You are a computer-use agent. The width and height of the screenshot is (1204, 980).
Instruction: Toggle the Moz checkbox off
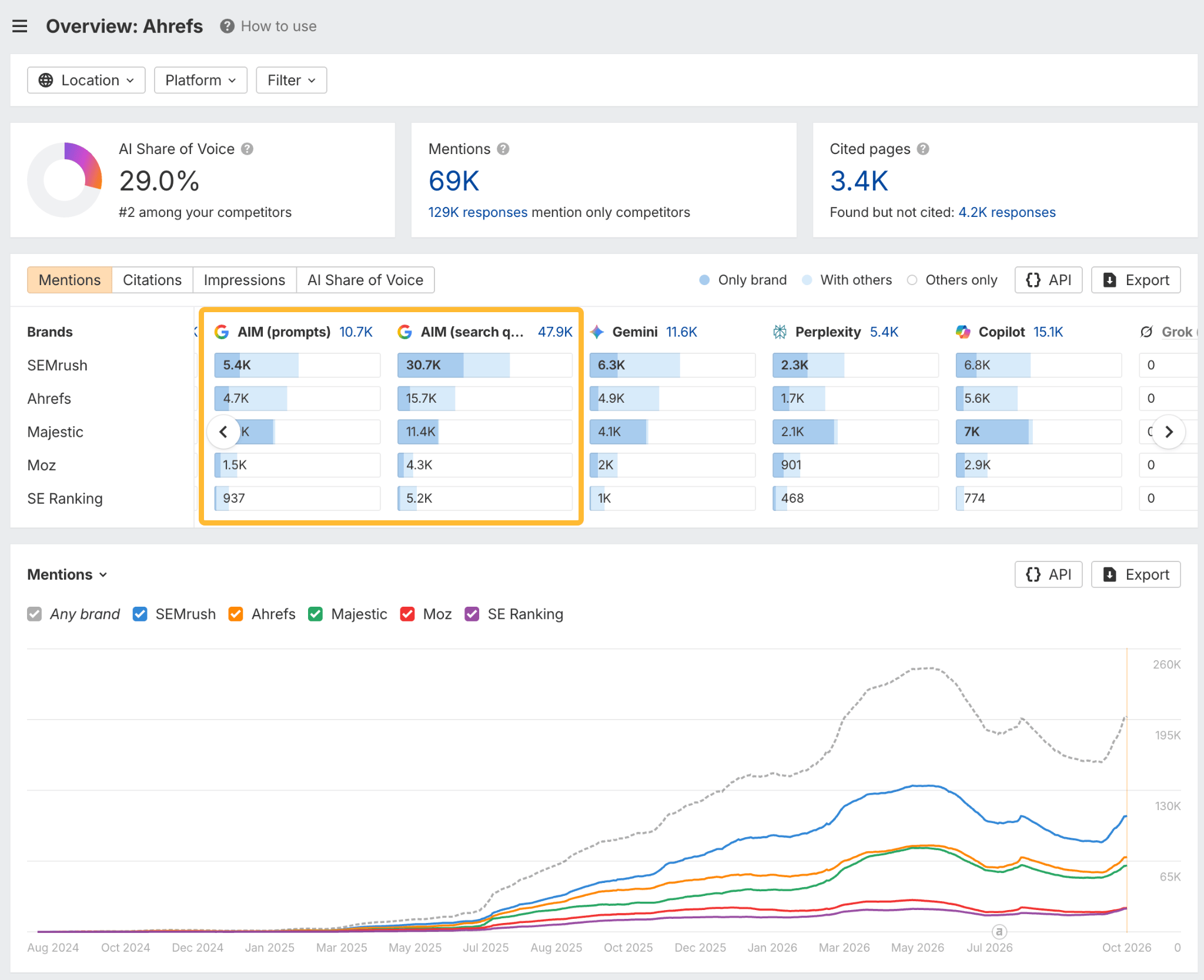tap(407, 614)
